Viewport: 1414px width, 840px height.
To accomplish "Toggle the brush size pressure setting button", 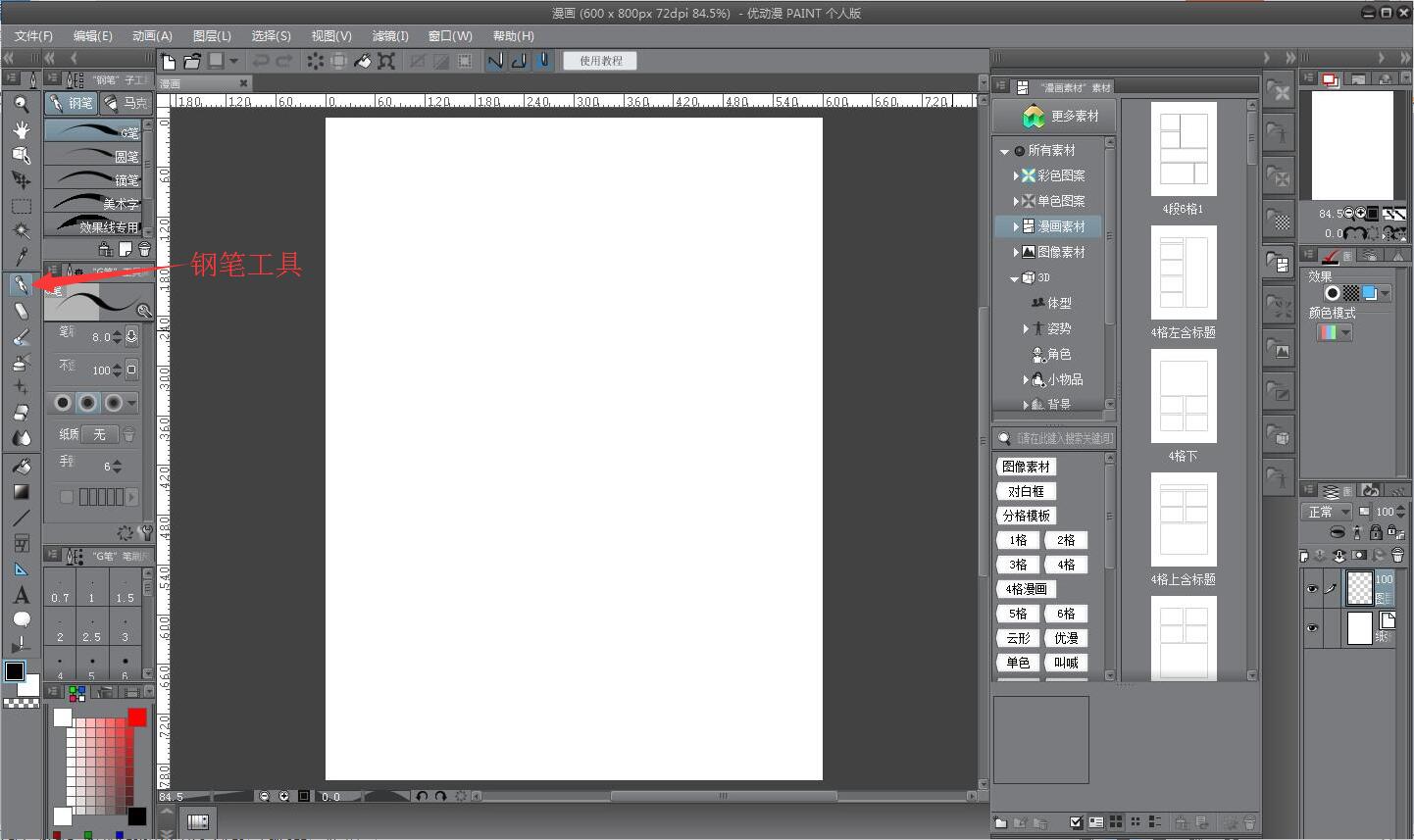I will tap(131, 336).
